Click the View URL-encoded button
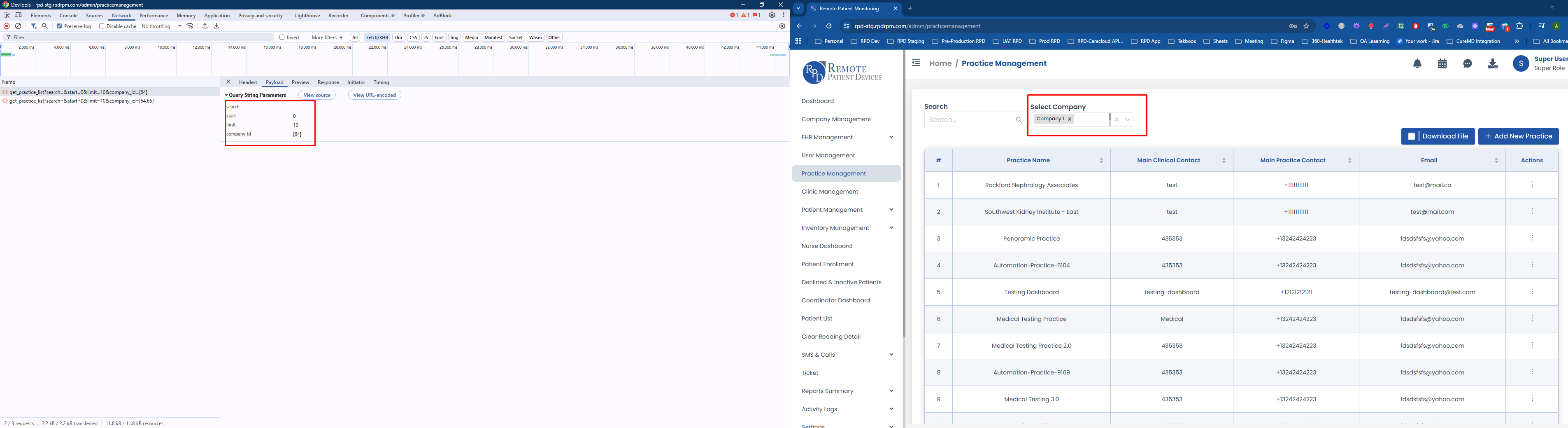This screenshot has height=428, width=1568. click(375, 95)
